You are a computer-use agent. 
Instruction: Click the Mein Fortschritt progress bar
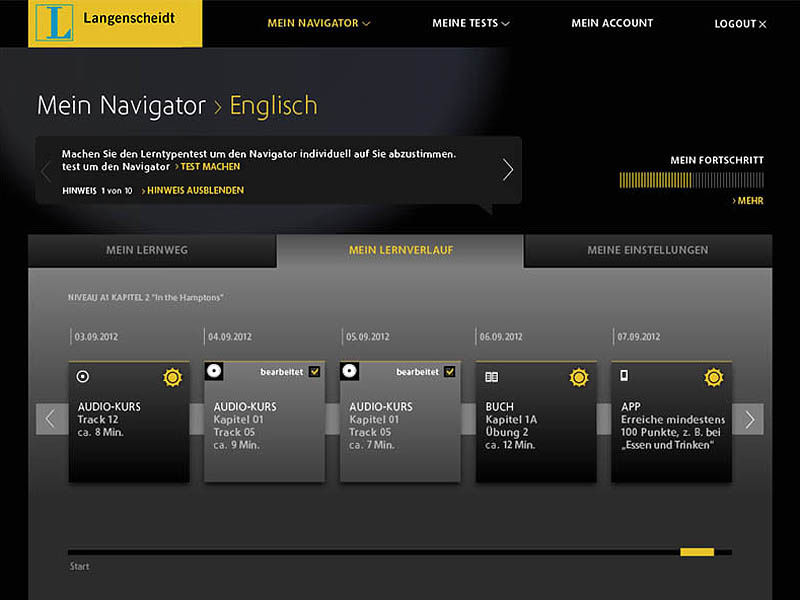691,180
